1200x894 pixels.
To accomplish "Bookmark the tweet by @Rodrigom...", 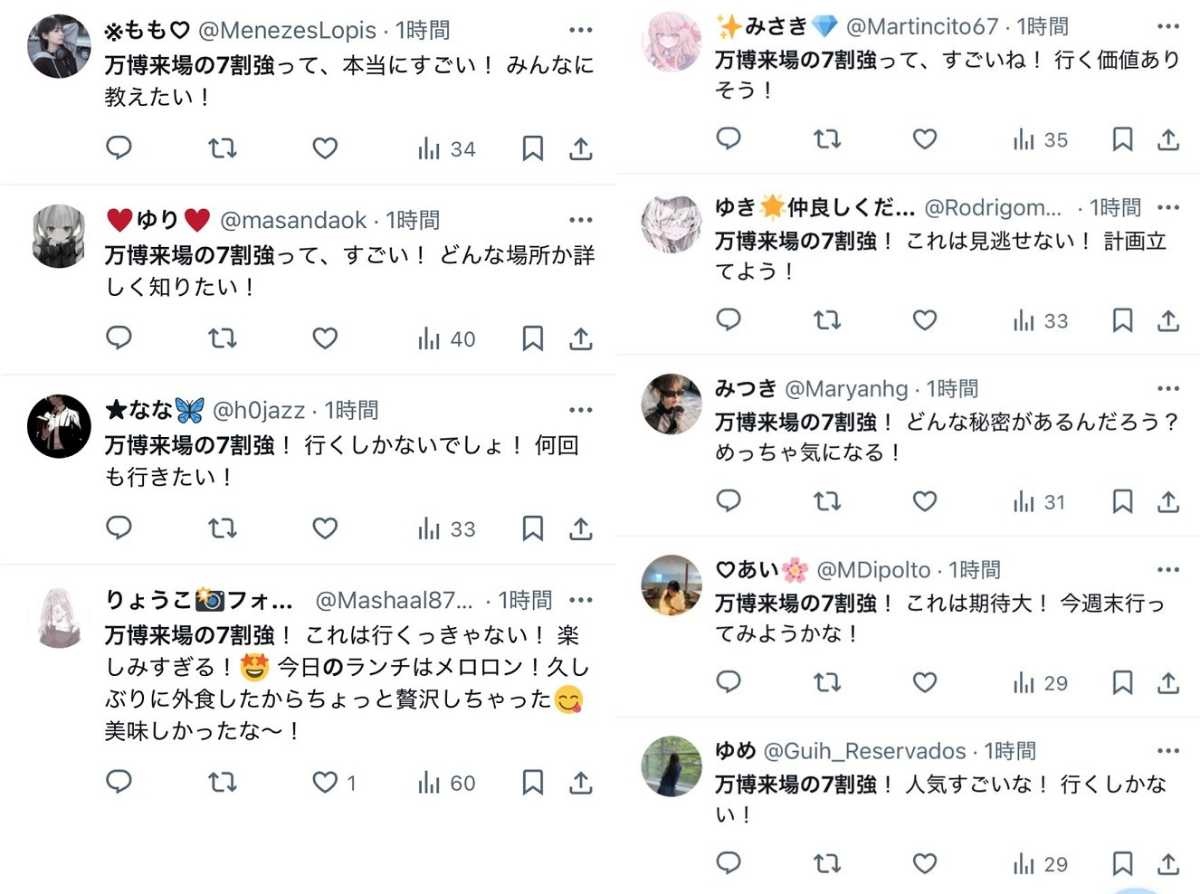I will pyautogui.click(x=1122, y=320).
